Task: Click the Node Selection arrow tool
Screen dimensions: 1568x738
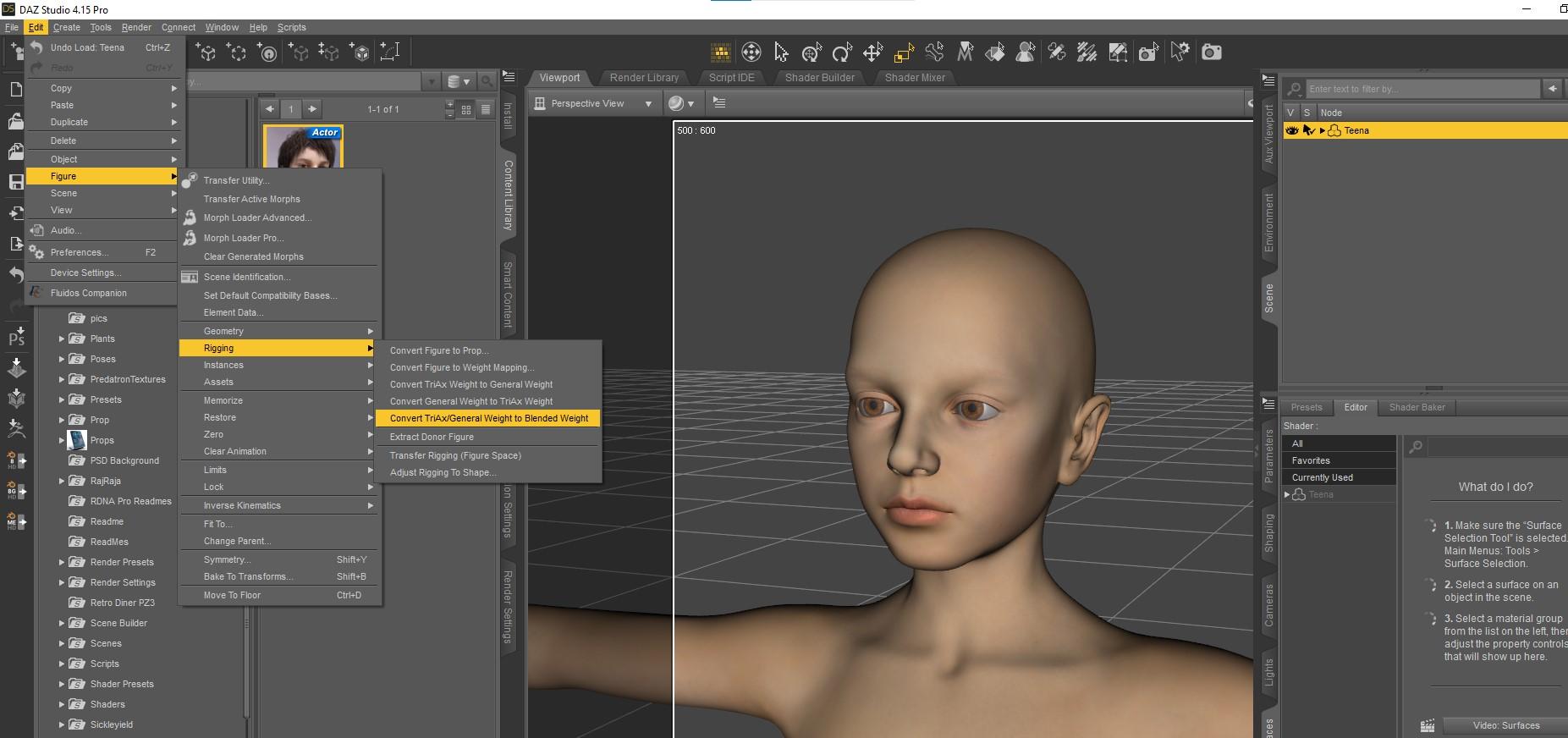Action: pyautogui.click(x=781, y=52)
